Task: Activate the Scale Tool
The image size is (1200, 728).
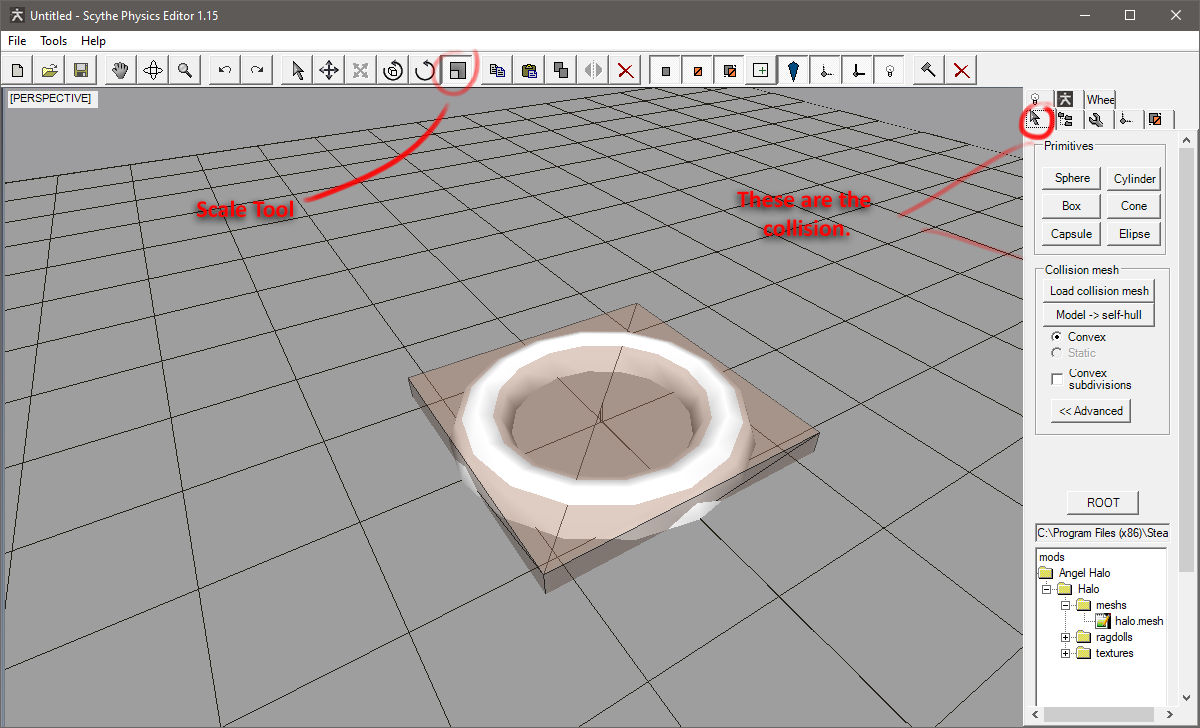Action: click(x=457, y=70)
